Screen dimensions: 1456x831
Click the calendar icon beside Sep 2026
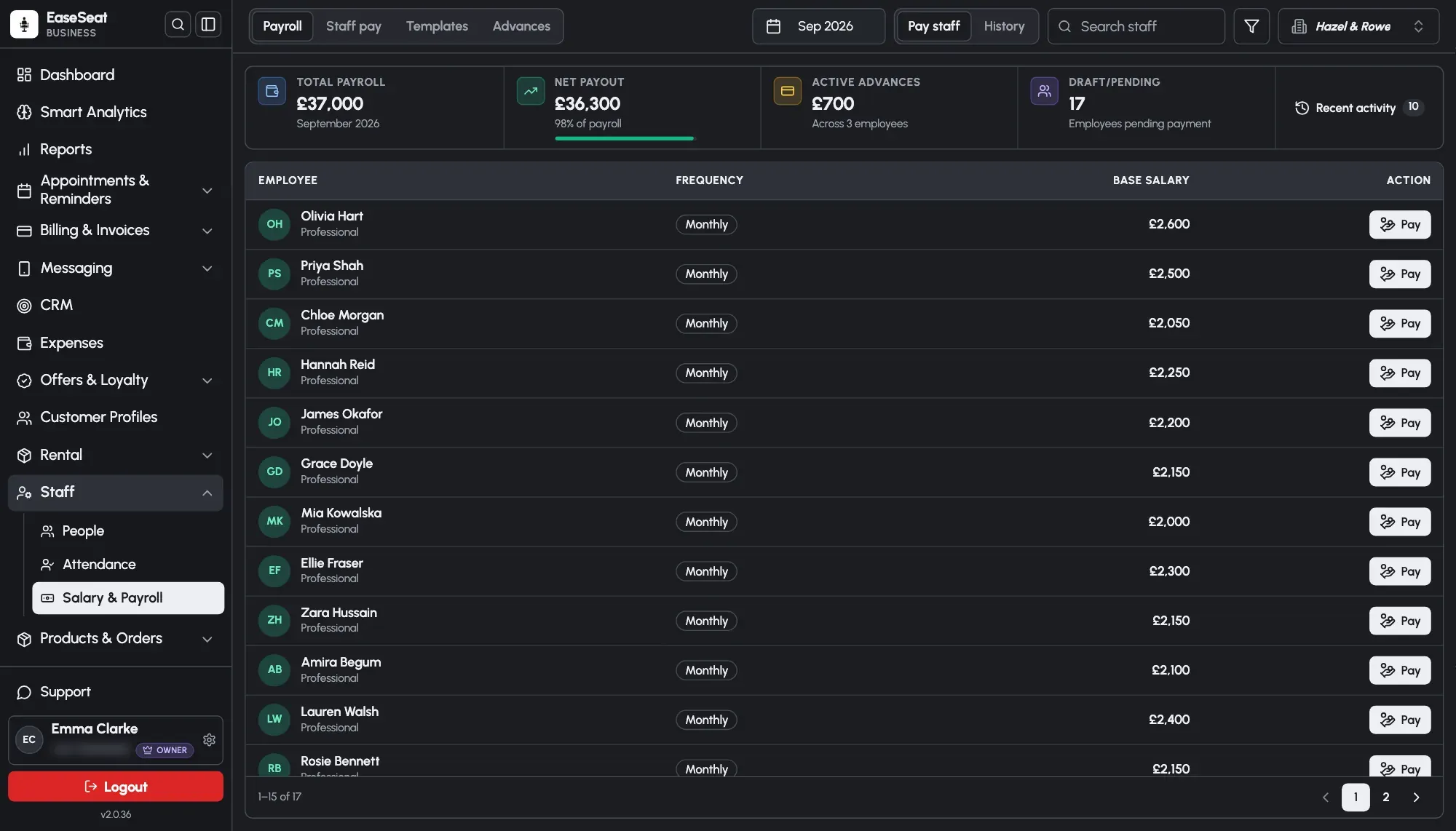(773, 26)
